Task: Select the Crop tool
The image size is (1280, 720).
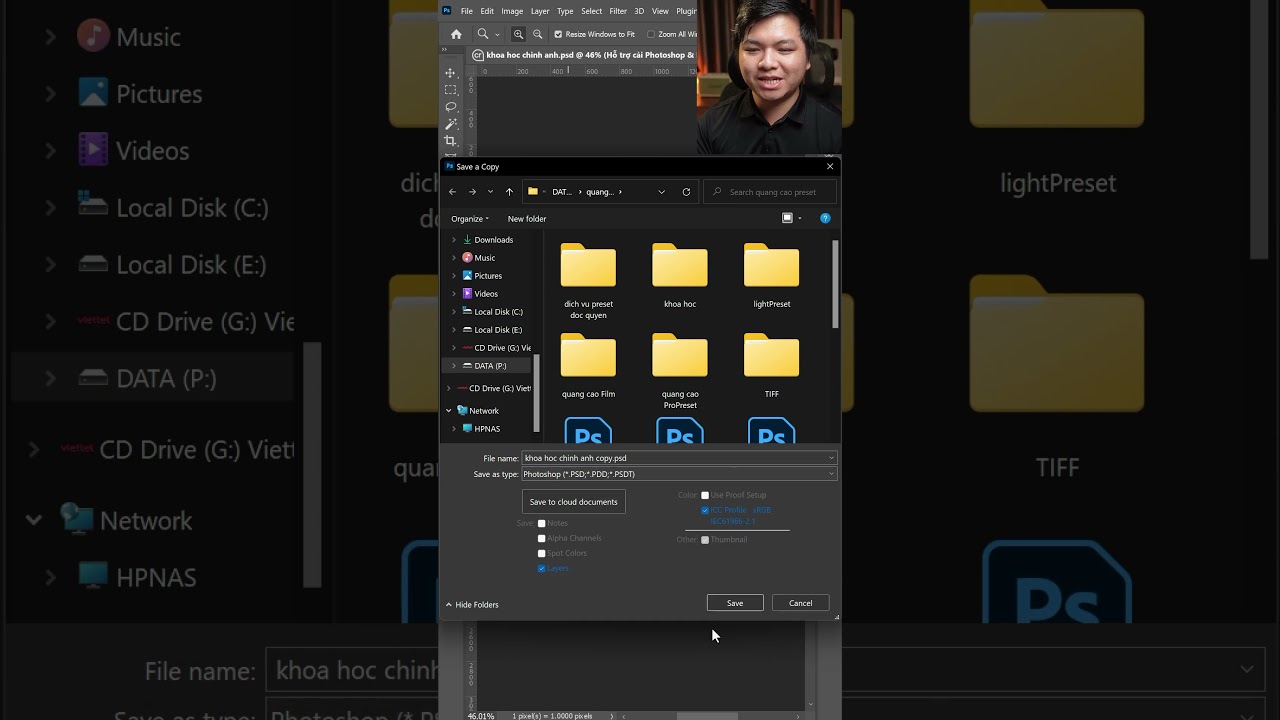Action: tap(450, 141)
